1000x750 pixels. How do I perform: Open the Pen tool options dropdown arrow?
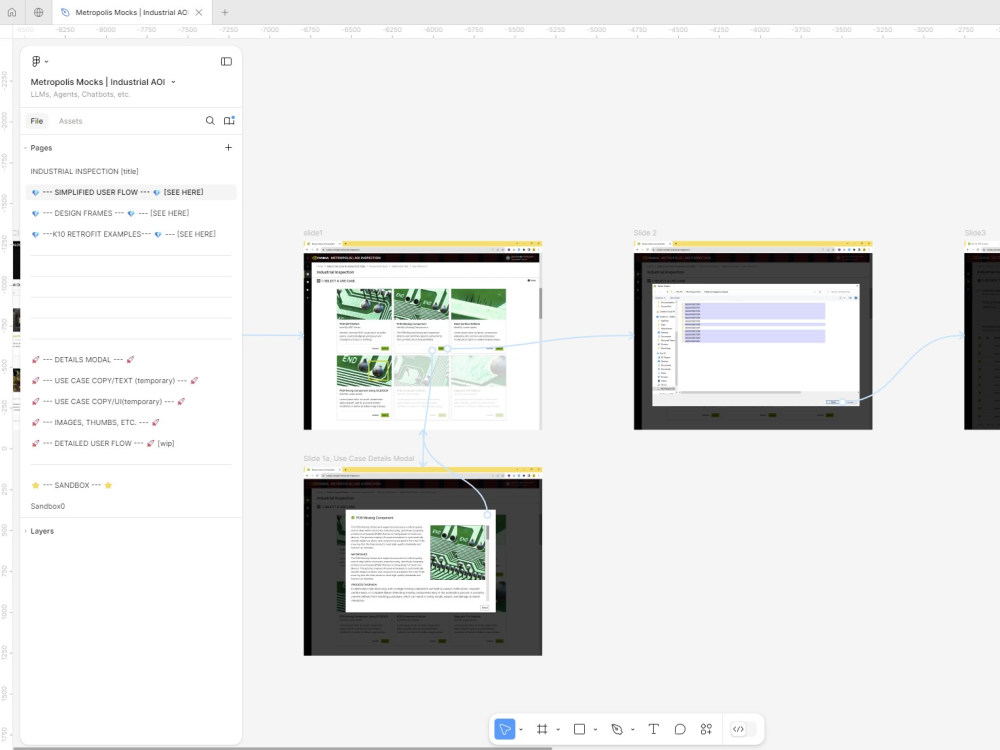pyautogui.click(x=633, y=730)
